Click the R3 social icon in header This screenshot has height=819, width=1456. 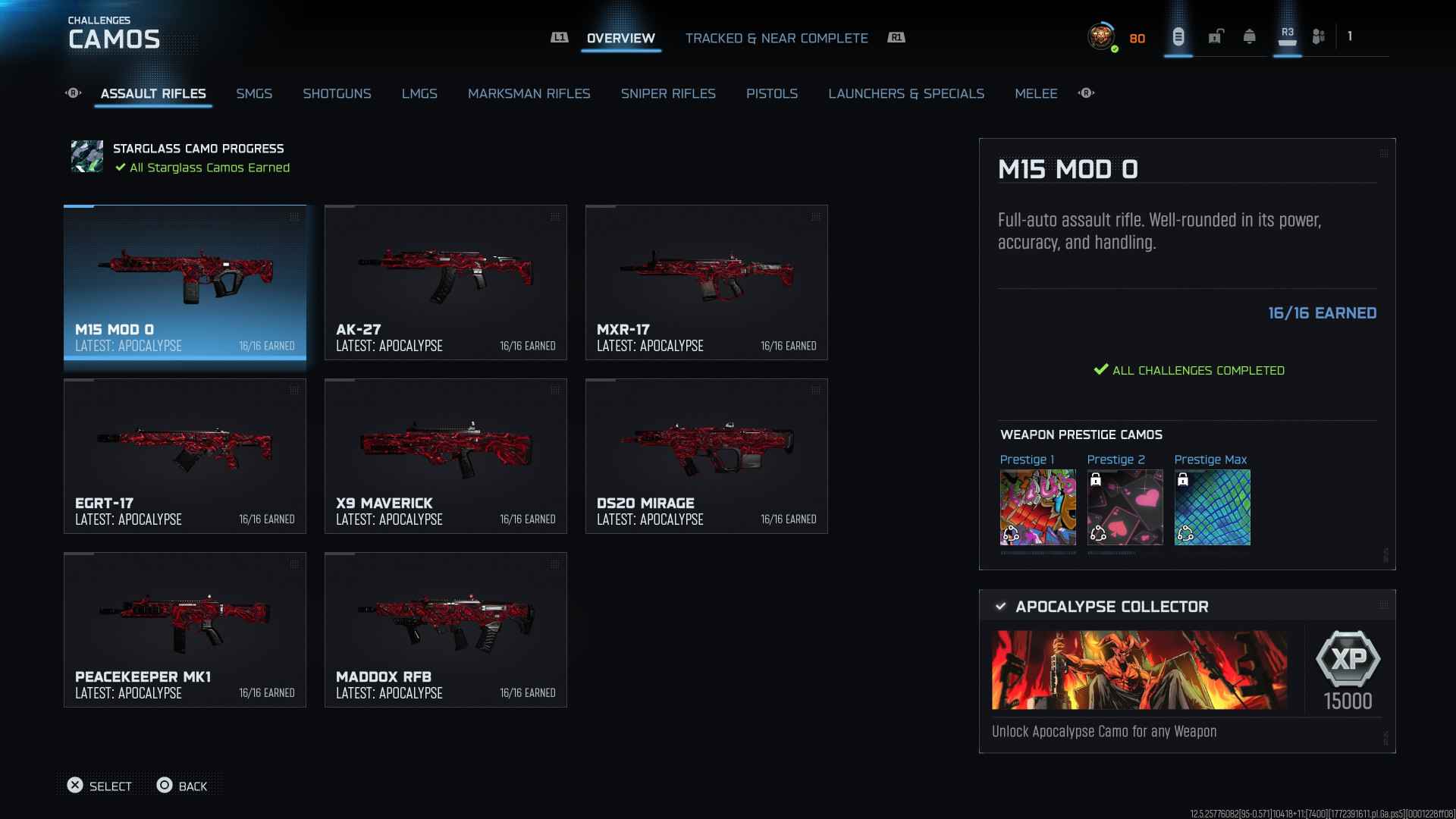[1288, 36]
